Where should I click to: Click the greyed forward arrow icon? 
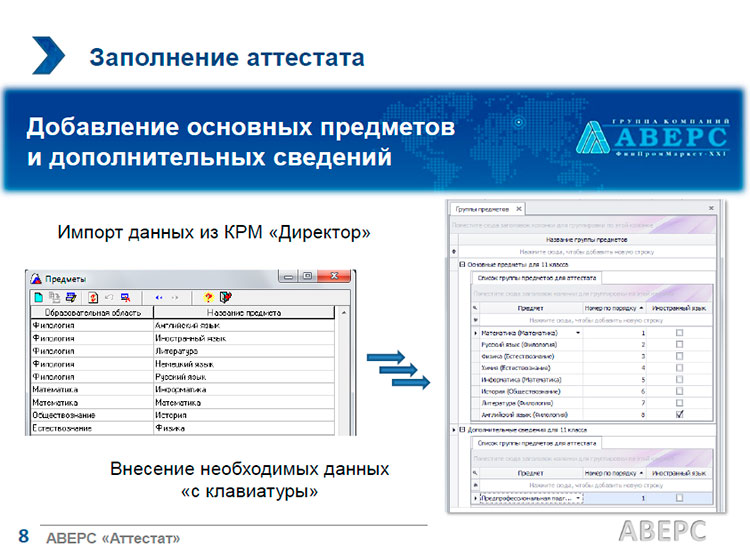click(175, 298)
